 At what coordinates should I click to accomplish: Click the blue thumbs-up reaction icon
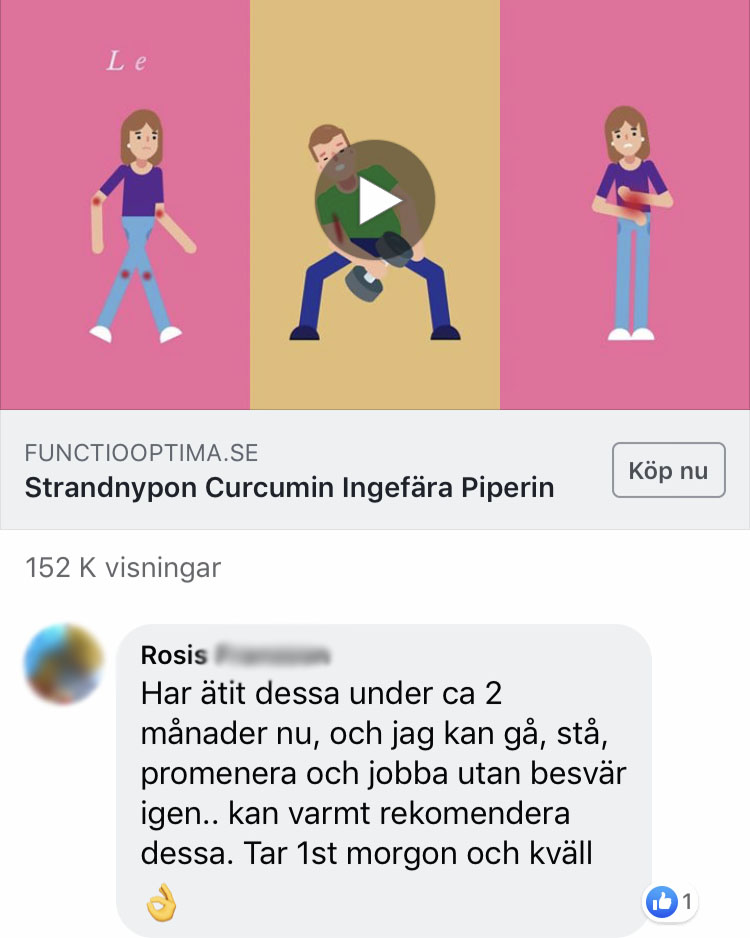tap(661, 901)
